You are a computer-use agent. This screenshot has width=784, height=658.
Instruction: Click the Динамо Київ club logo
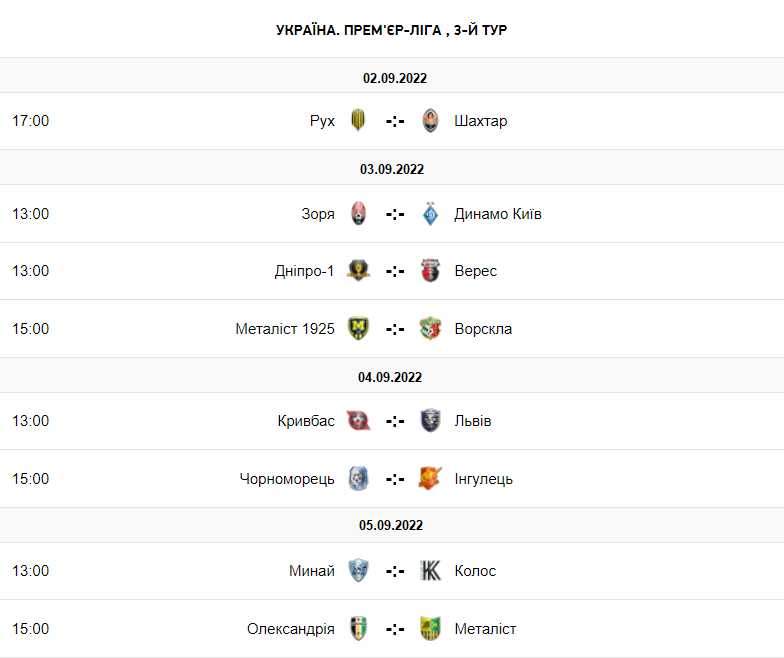(x=431, y=214)
